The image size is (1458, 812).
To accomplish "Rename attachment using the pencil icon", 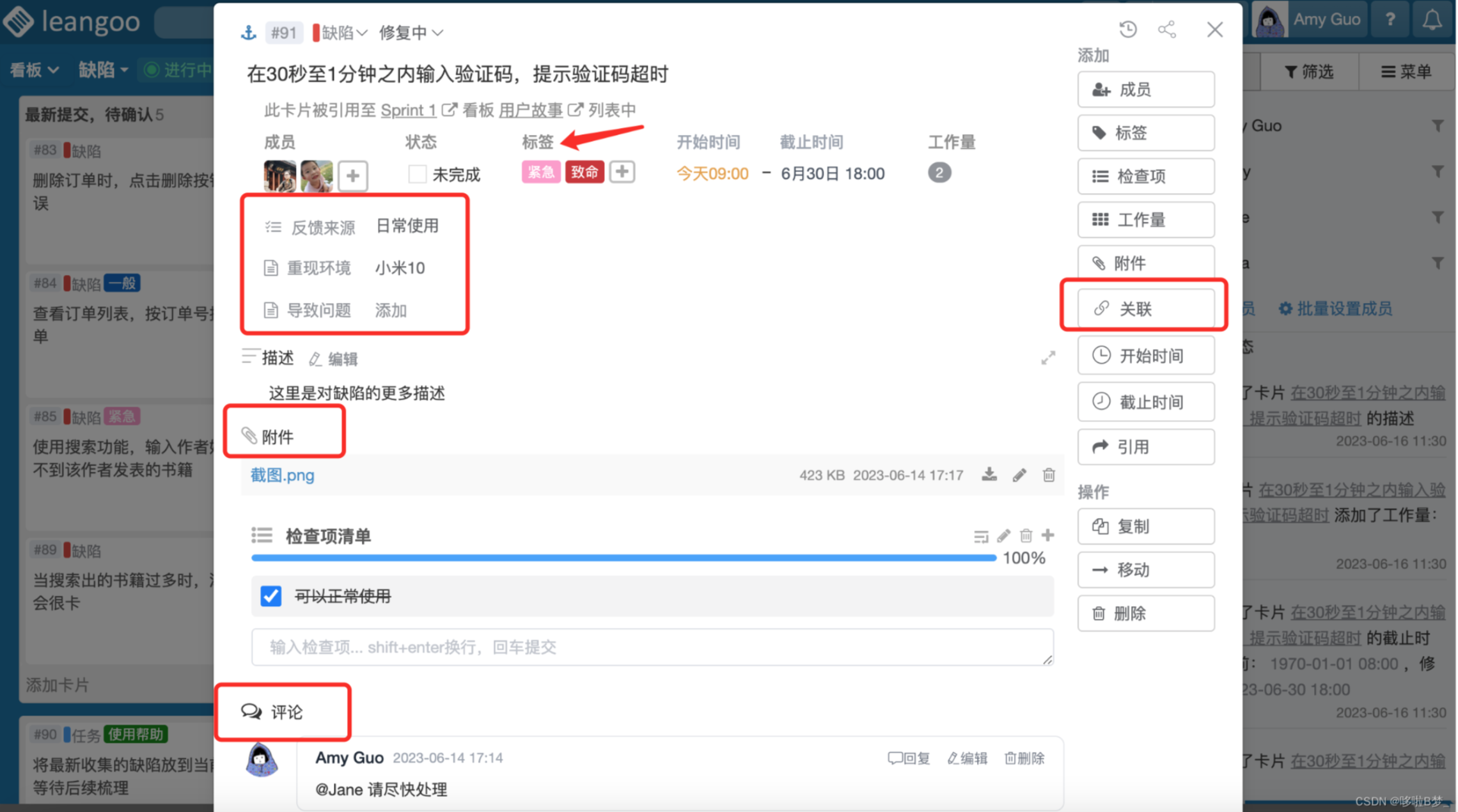I will point(1019,475).
